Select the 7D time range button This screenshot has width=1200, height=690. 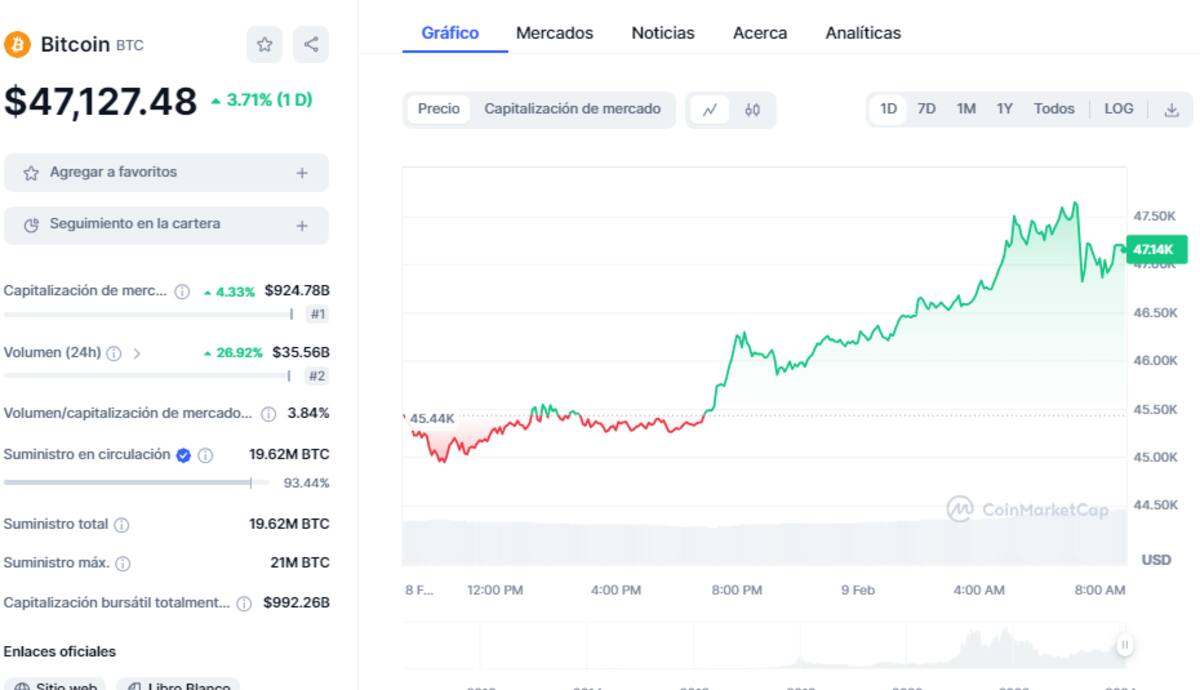coord(926,109)
